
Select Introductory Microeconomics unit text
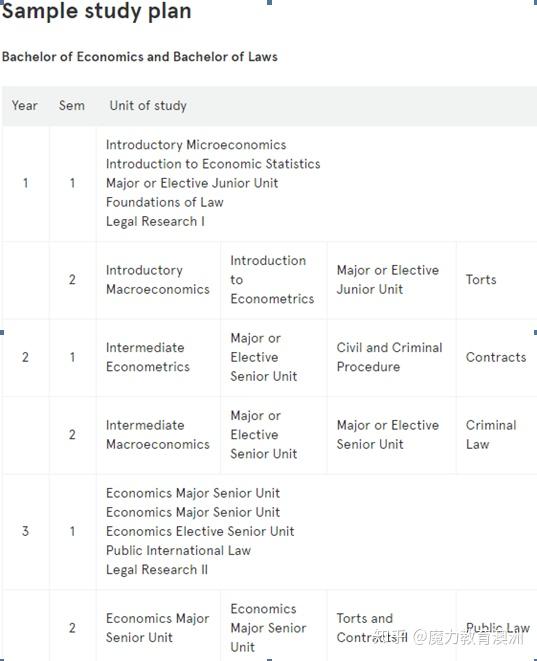[x=196, y=145]
